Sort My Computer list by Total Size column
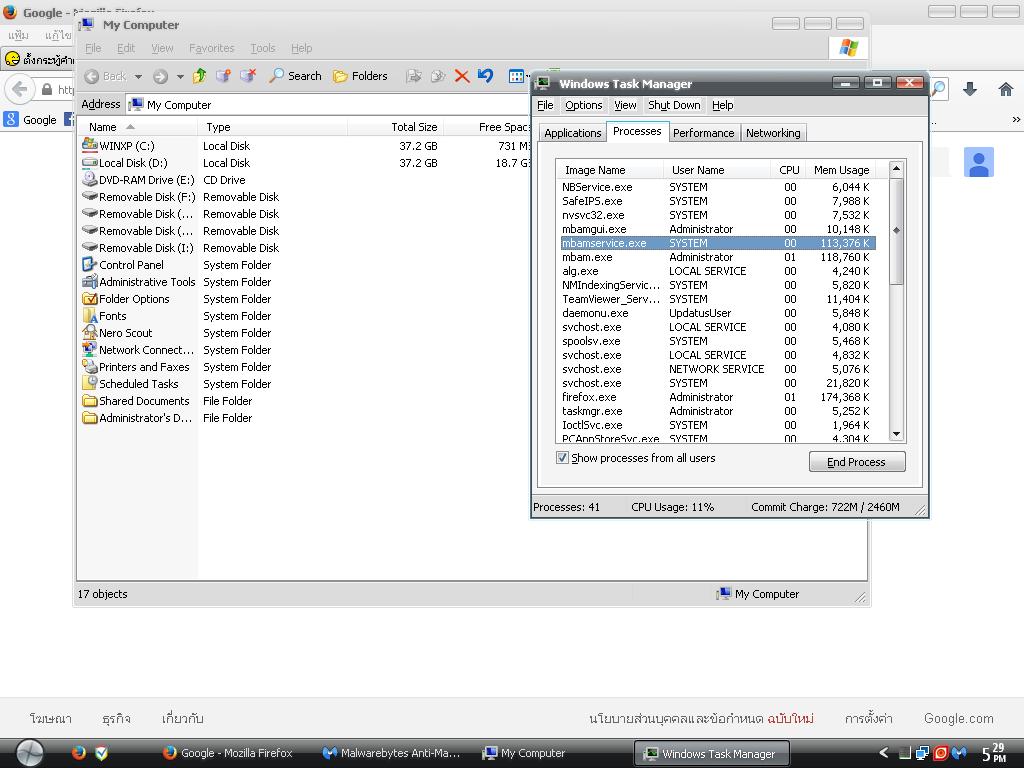The image size is (1024, 768). click(396, 127)
